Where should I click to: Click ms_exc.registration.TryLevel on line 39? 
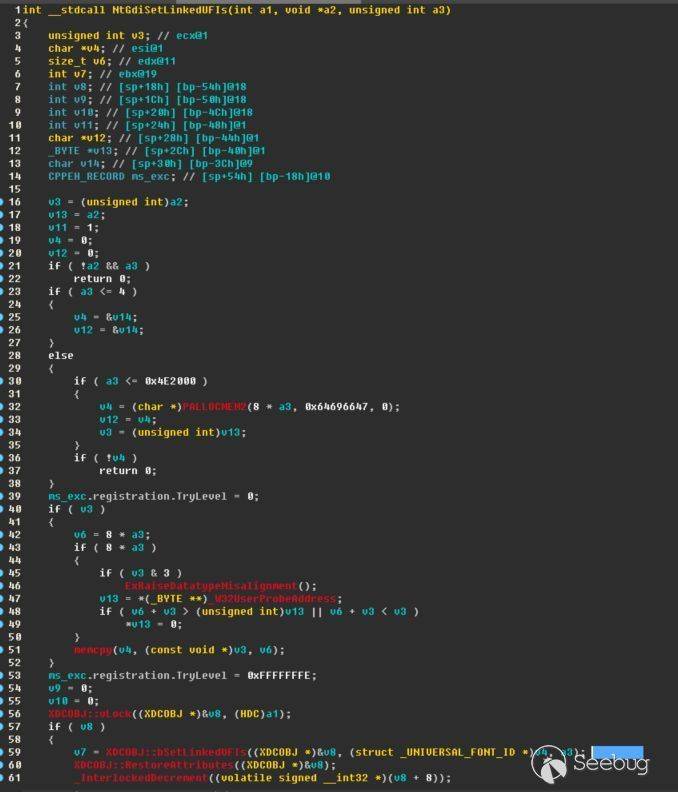(137, 496)
